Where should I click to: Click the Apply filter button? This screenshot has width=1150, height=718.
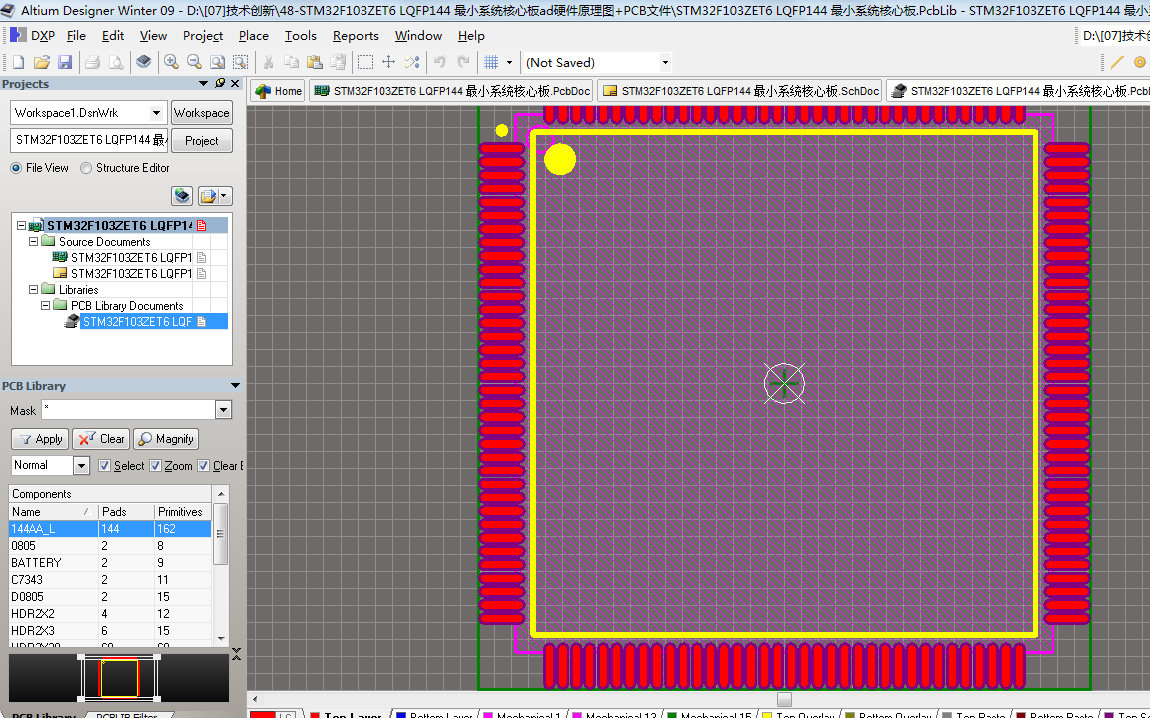click(x=40, y=439)
